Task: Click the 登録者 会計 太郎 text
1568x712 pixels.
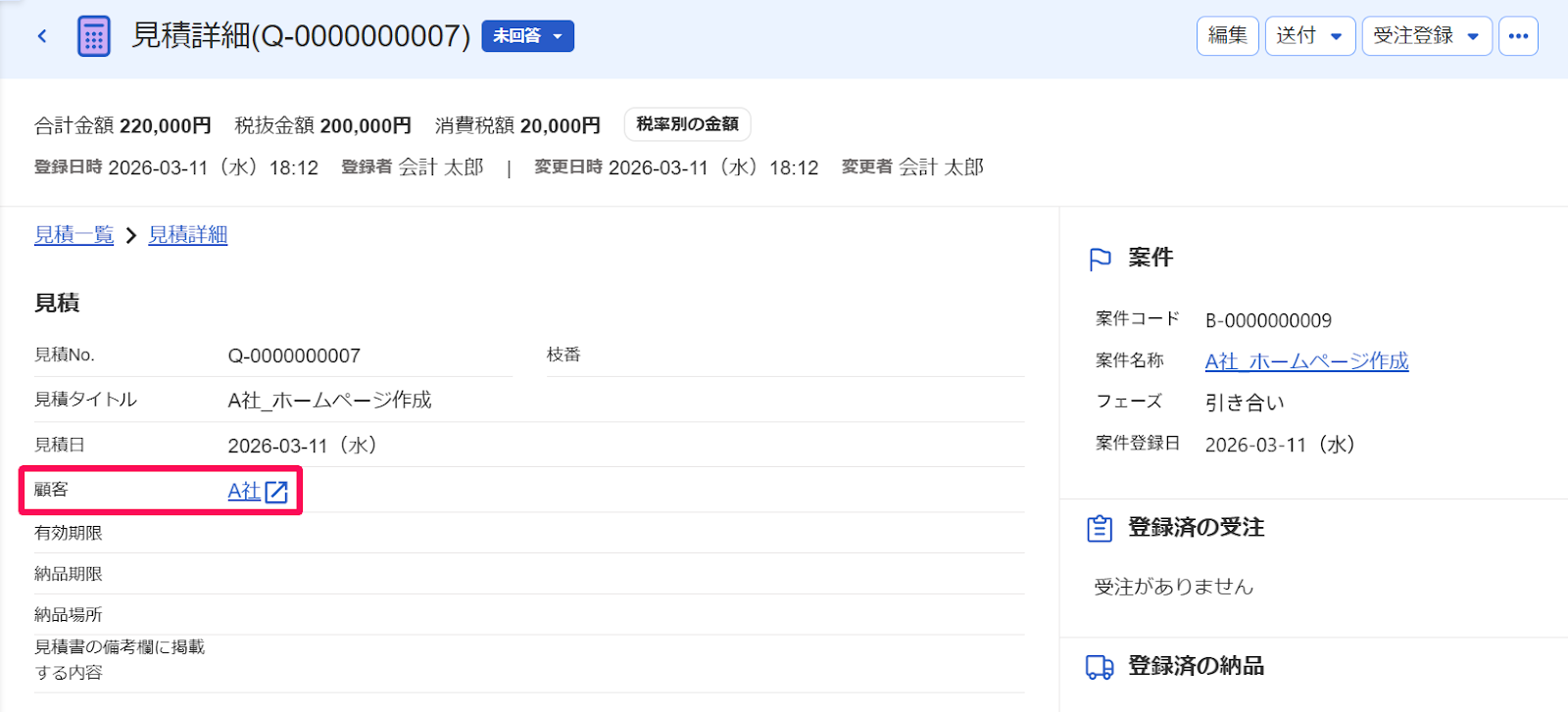Action: [x=413, y=167]
